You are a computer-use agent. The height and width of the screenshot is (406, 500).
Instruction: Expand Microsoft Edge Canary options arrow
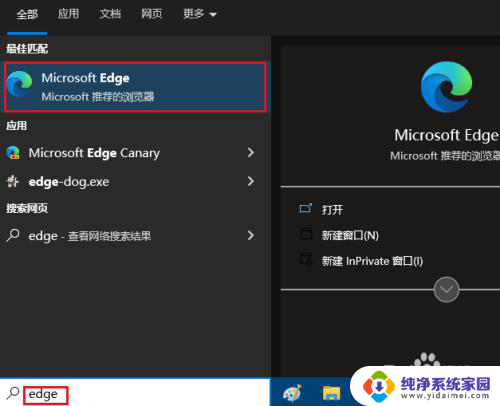pos(251,153)
